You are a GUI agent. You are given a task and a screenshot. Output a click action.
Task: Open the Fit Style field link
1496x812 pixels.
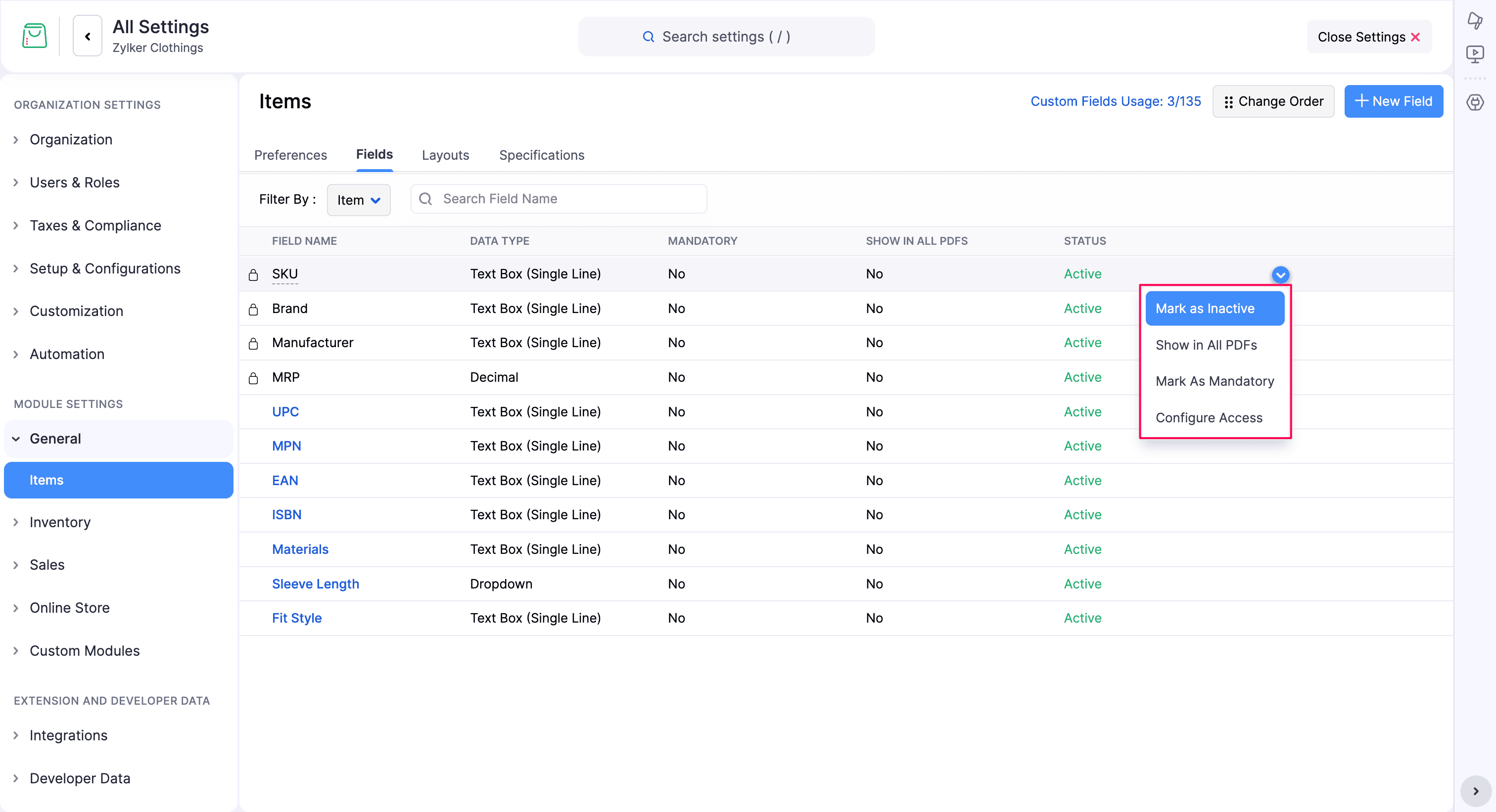pyautogui.click(x=297, y=618)
